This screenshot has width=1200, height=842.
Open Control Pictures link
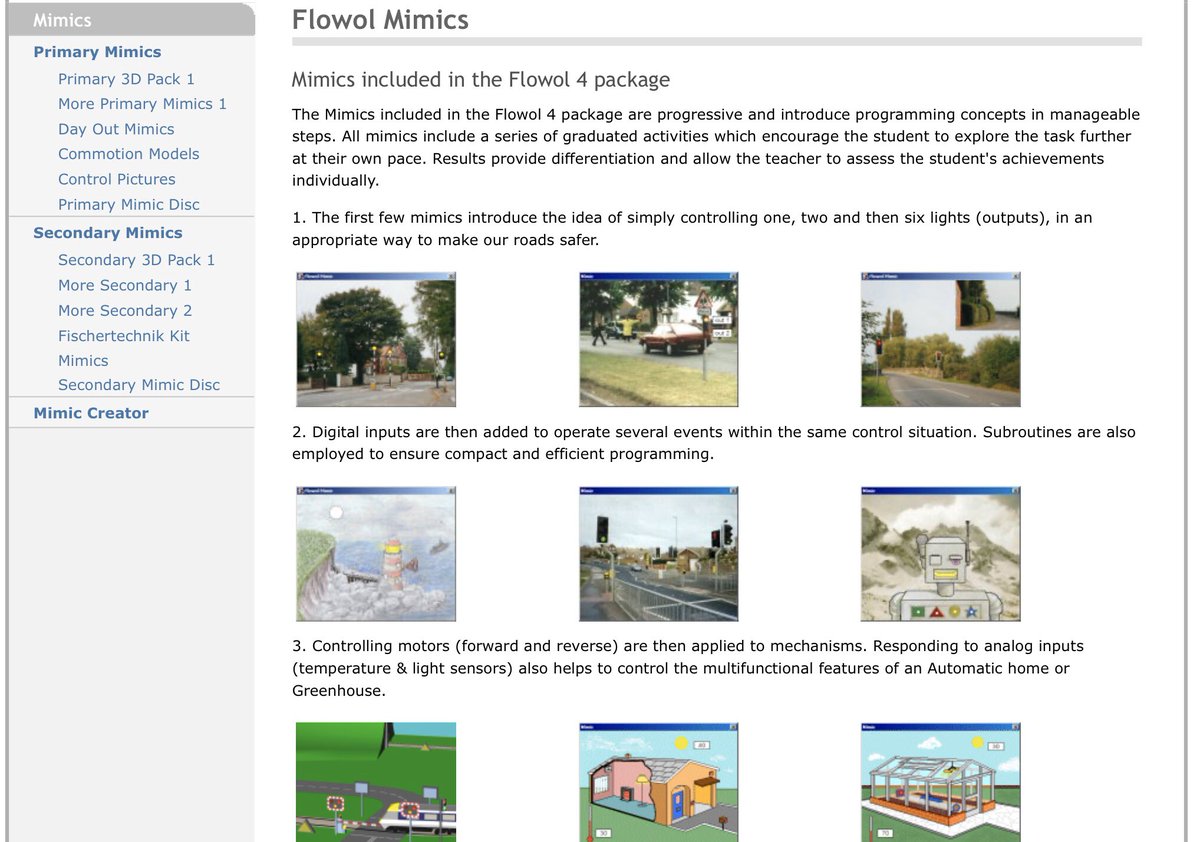(x=116, y=179)
